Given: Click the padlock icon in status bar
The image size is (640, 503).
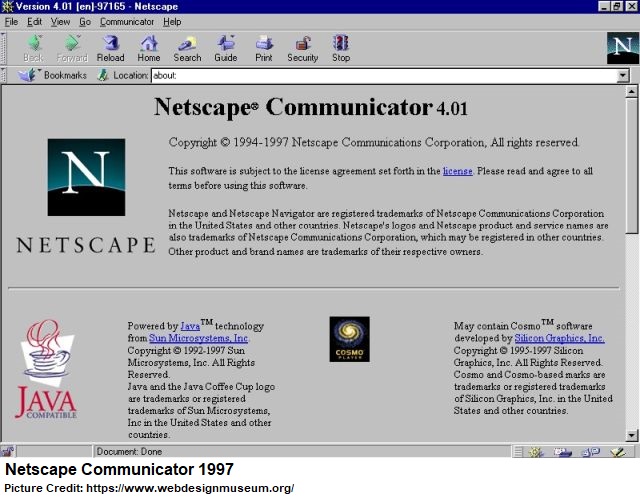Looking at the screenshot, I should click(x=9, y=452).
